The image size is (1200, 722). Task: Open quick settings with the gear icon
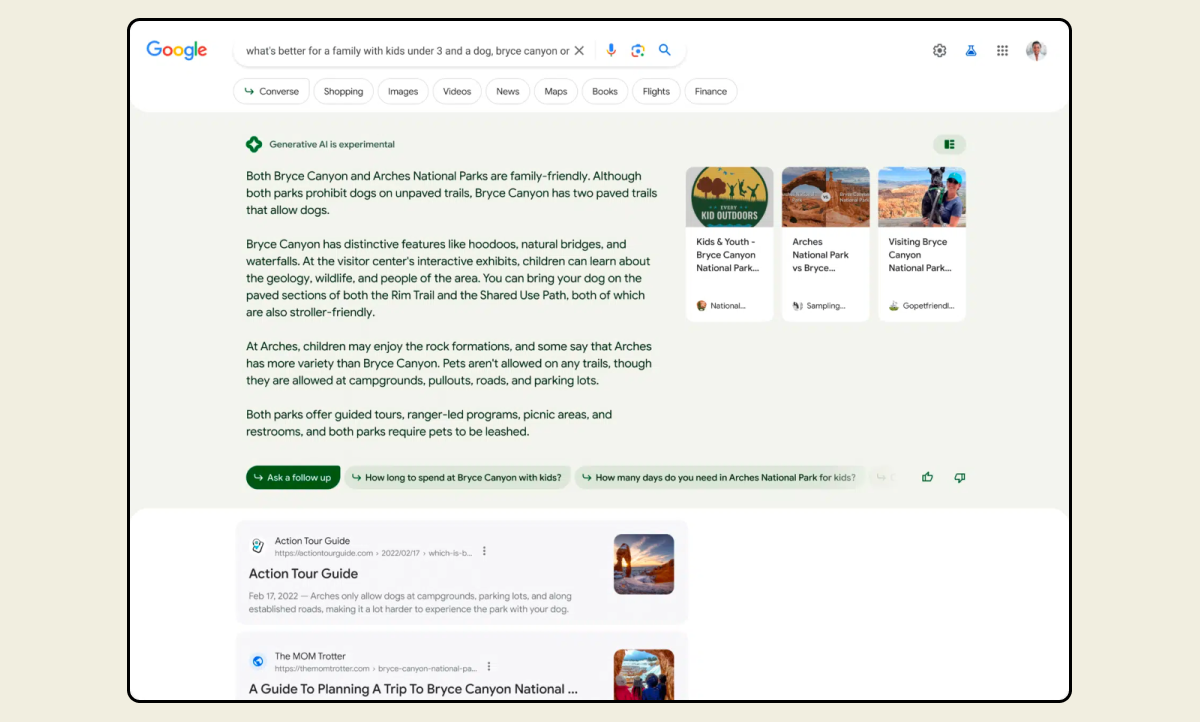coord(939,50)
